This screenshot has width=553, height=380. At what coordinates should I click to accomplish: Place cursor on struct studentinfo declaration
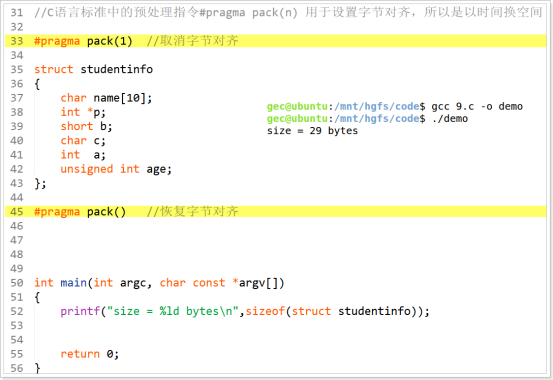tap(93, 69)
